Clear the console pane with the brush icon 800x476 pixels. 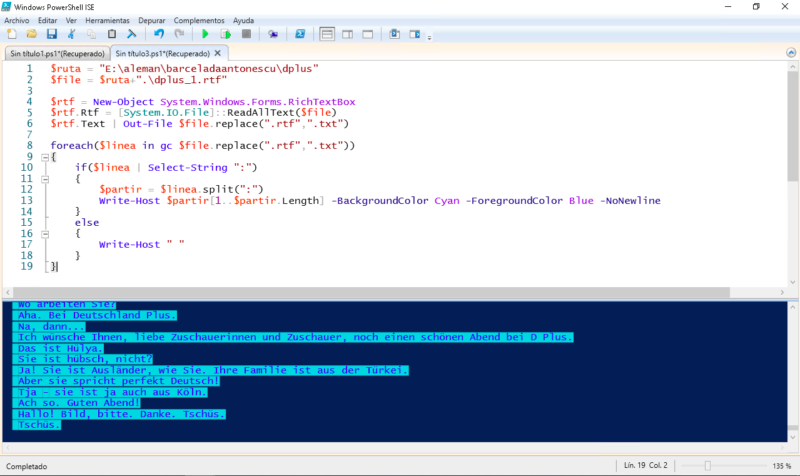coord(132,34)
